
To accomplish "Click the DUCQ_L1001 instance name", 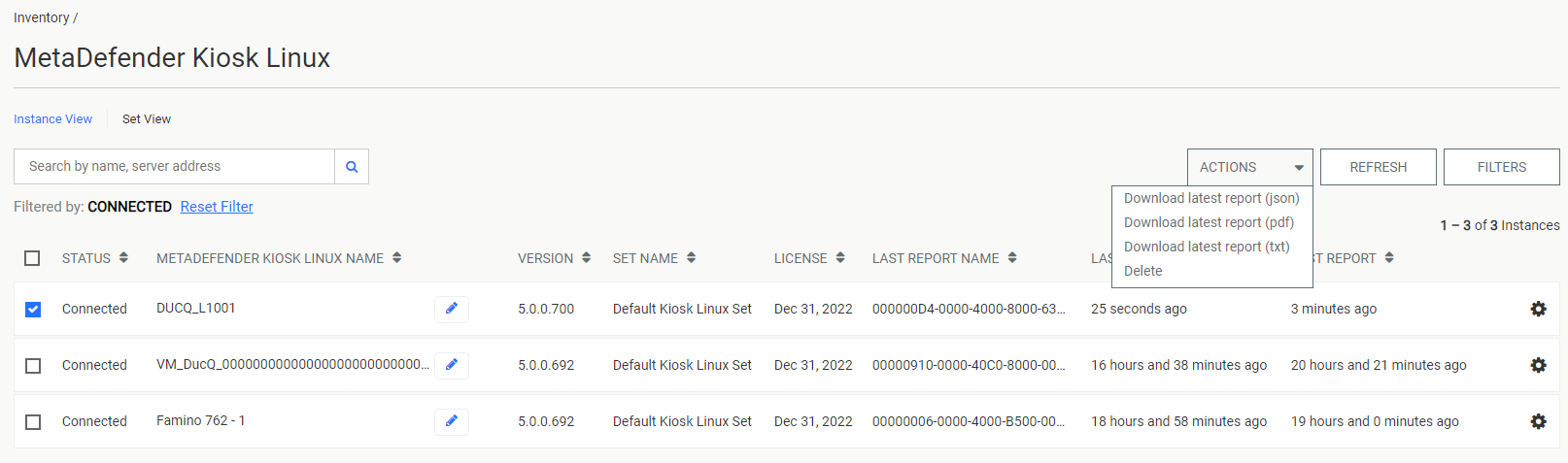I will pyautogui.click(x=196, y=308).
